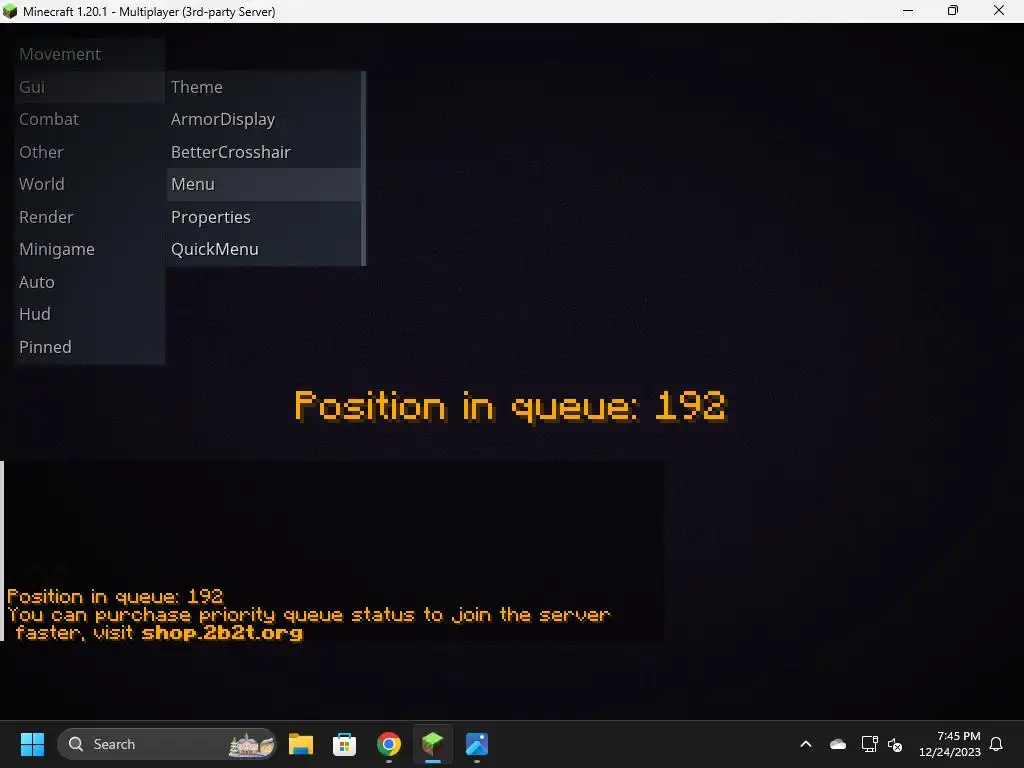Open the Other category
Viewport: 1024px width, 768px height.
89,152
